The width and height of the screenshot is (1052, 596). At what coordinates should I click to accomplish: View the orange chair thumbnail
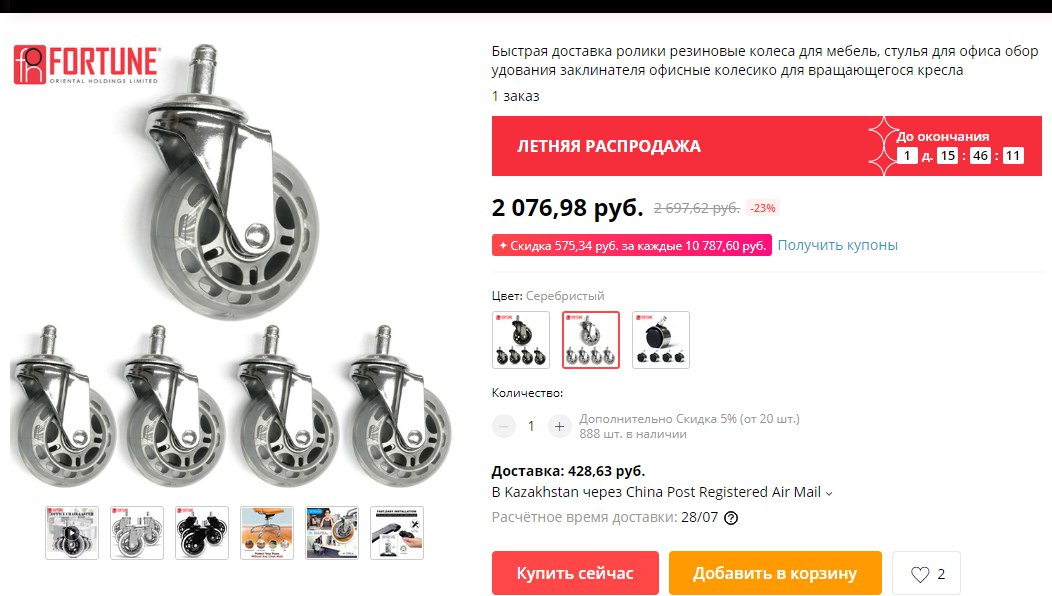pos(267,533)
